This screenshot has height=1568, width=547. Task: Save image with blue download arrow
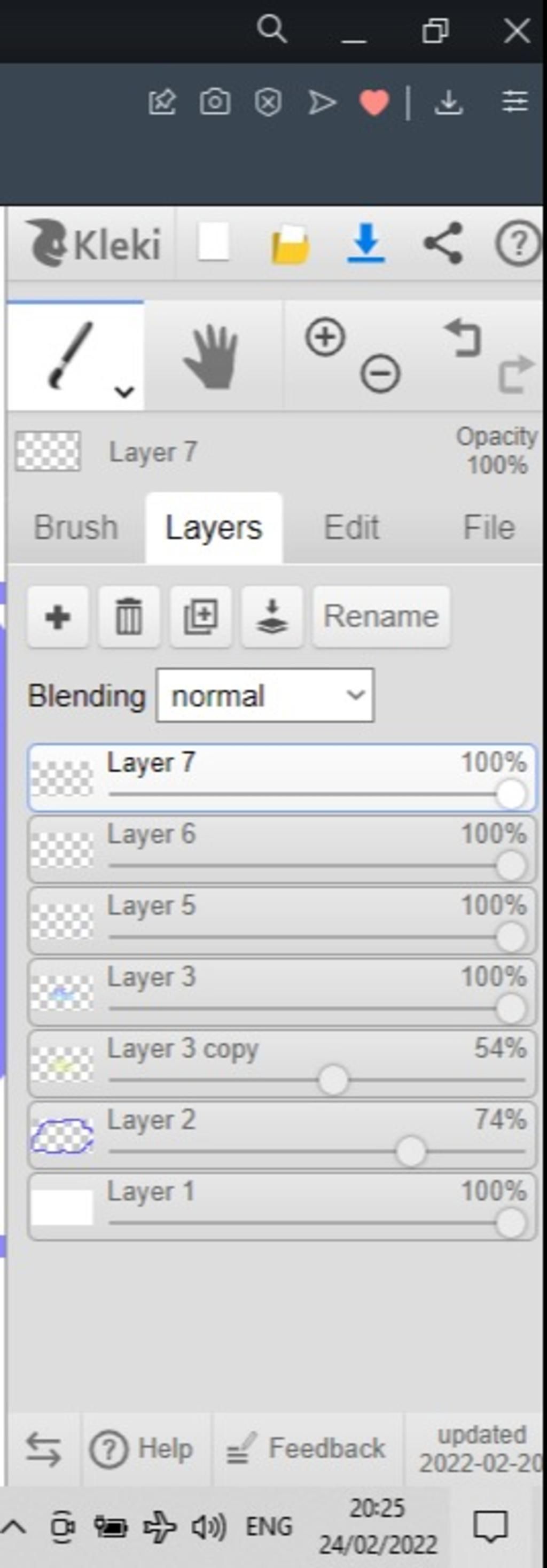click(366, 244)
